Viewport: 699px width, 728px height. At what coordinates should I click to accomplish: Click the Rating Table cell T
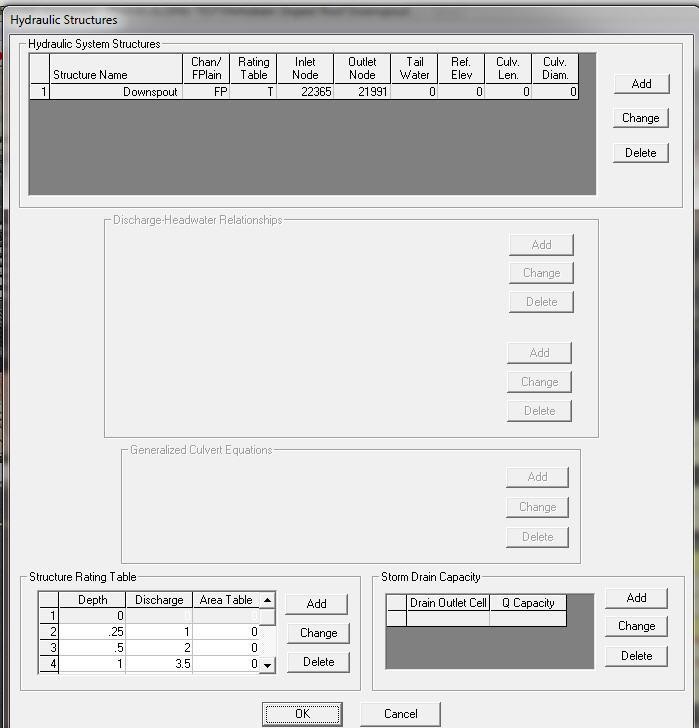(254, 92)
